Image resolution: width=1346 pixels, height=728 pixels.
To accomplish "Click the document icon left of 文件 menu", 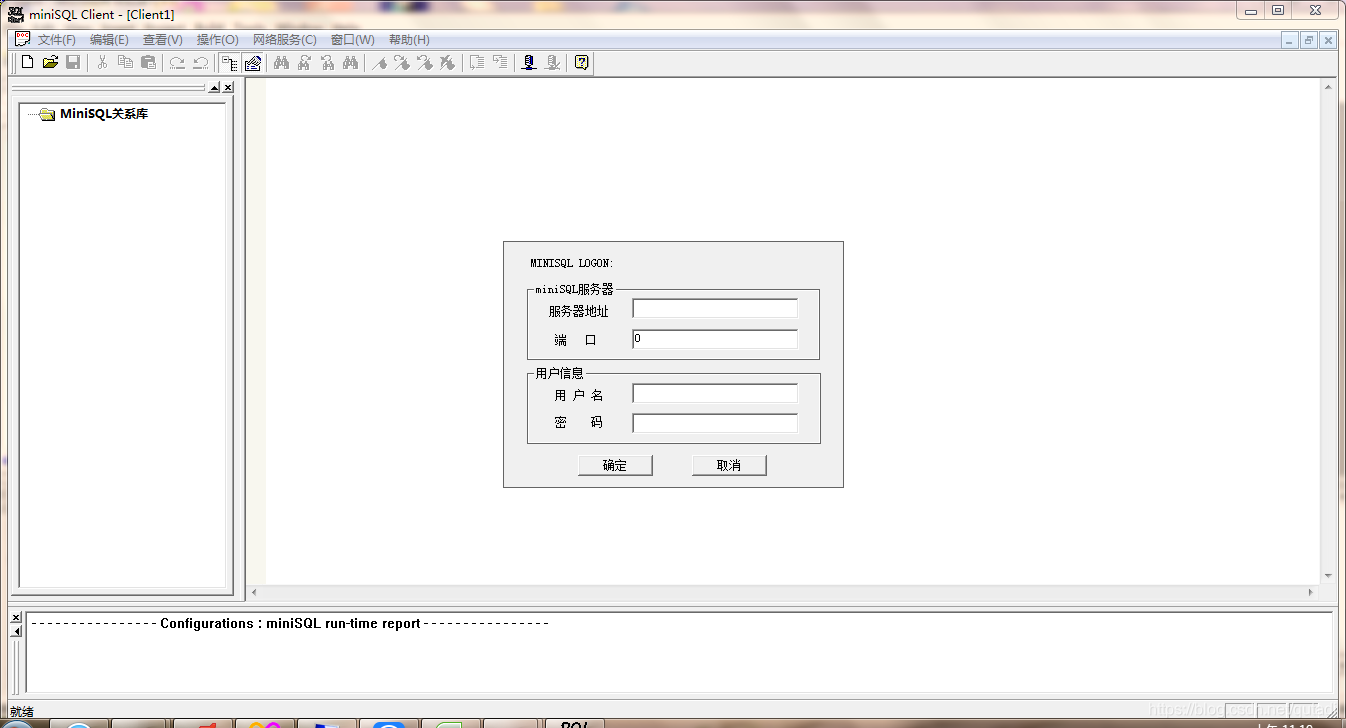I will 22,40.
